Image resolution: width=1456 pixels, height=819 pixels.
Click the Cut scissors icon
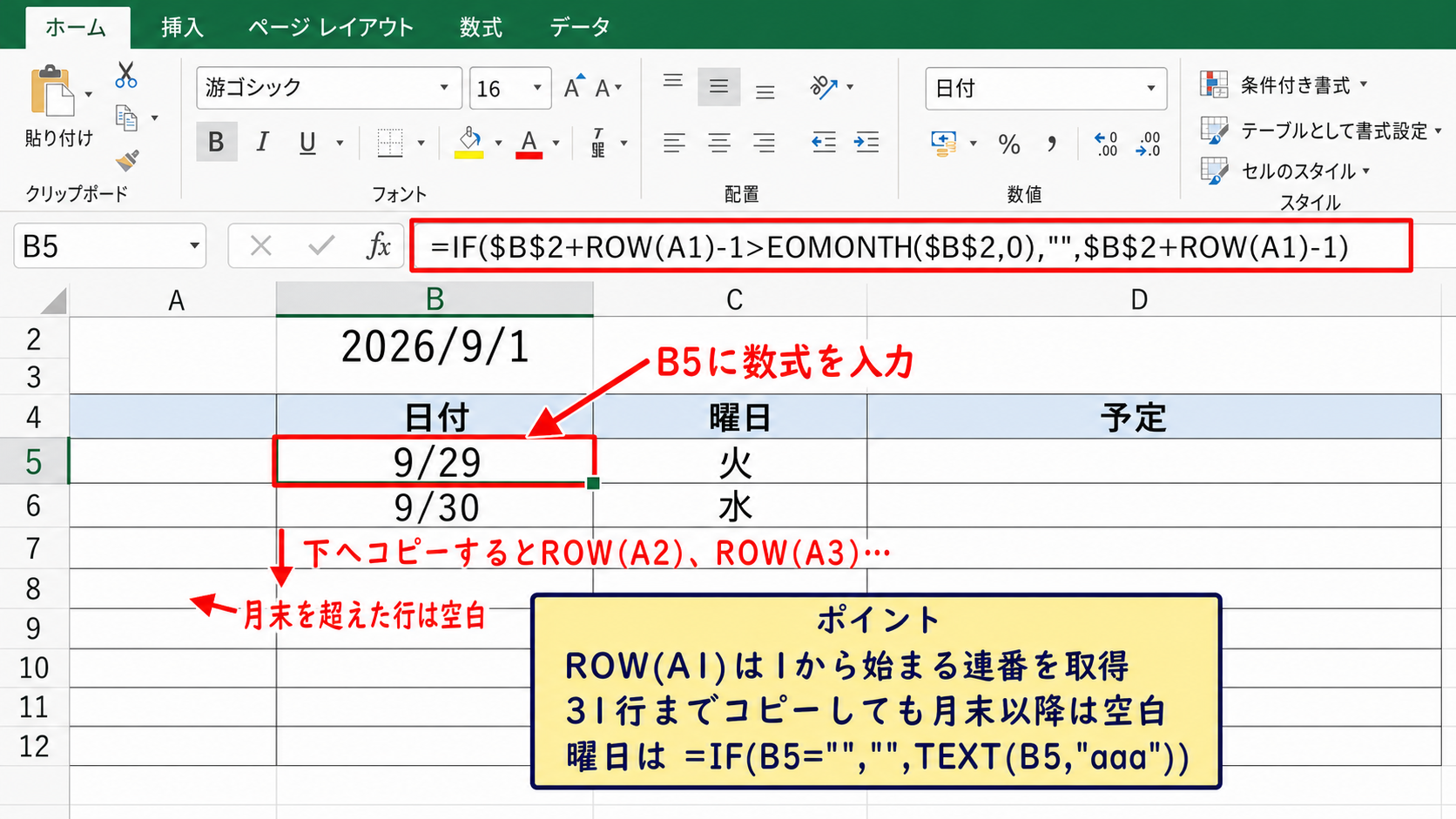126,75
